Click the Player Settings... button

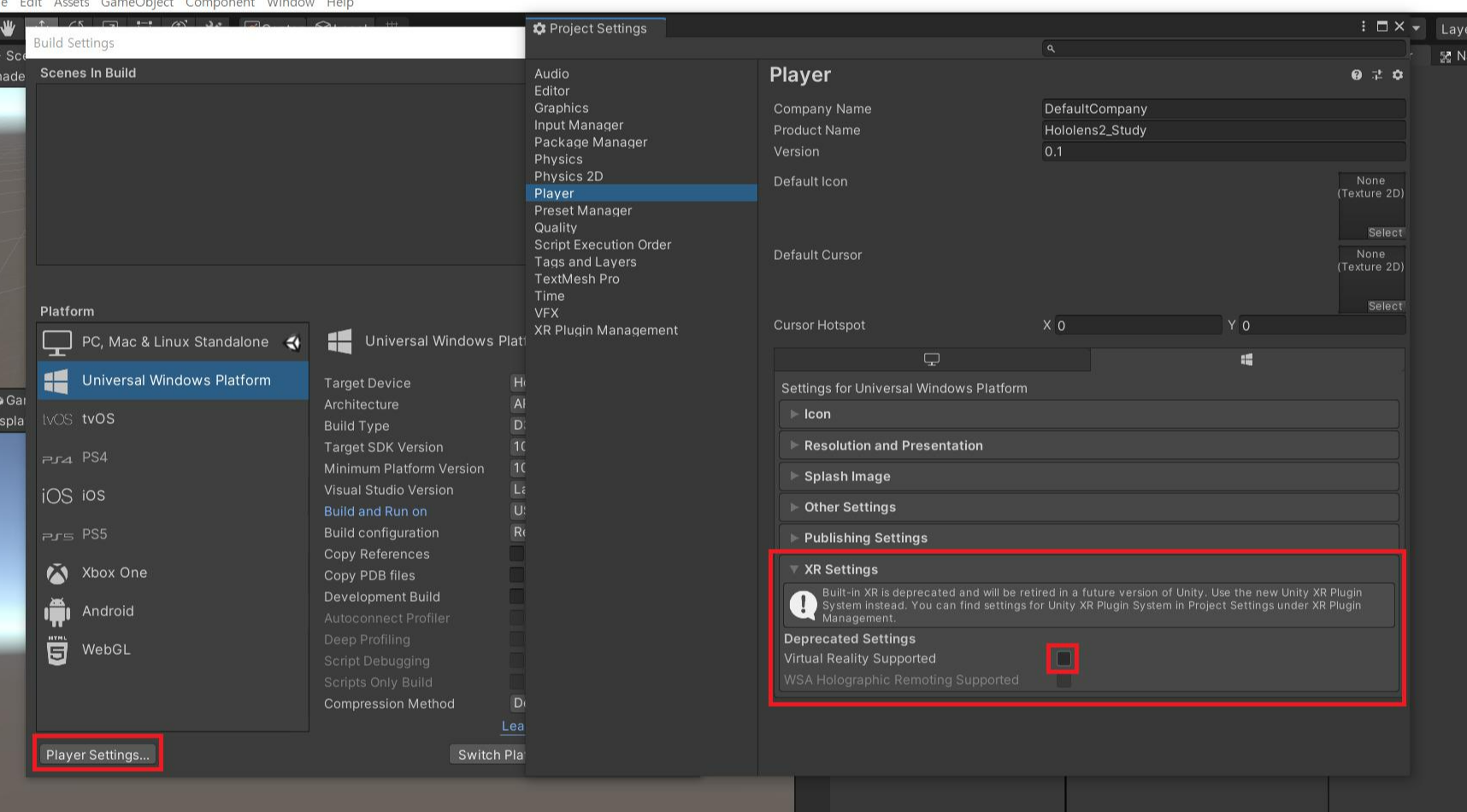point(97,755)
